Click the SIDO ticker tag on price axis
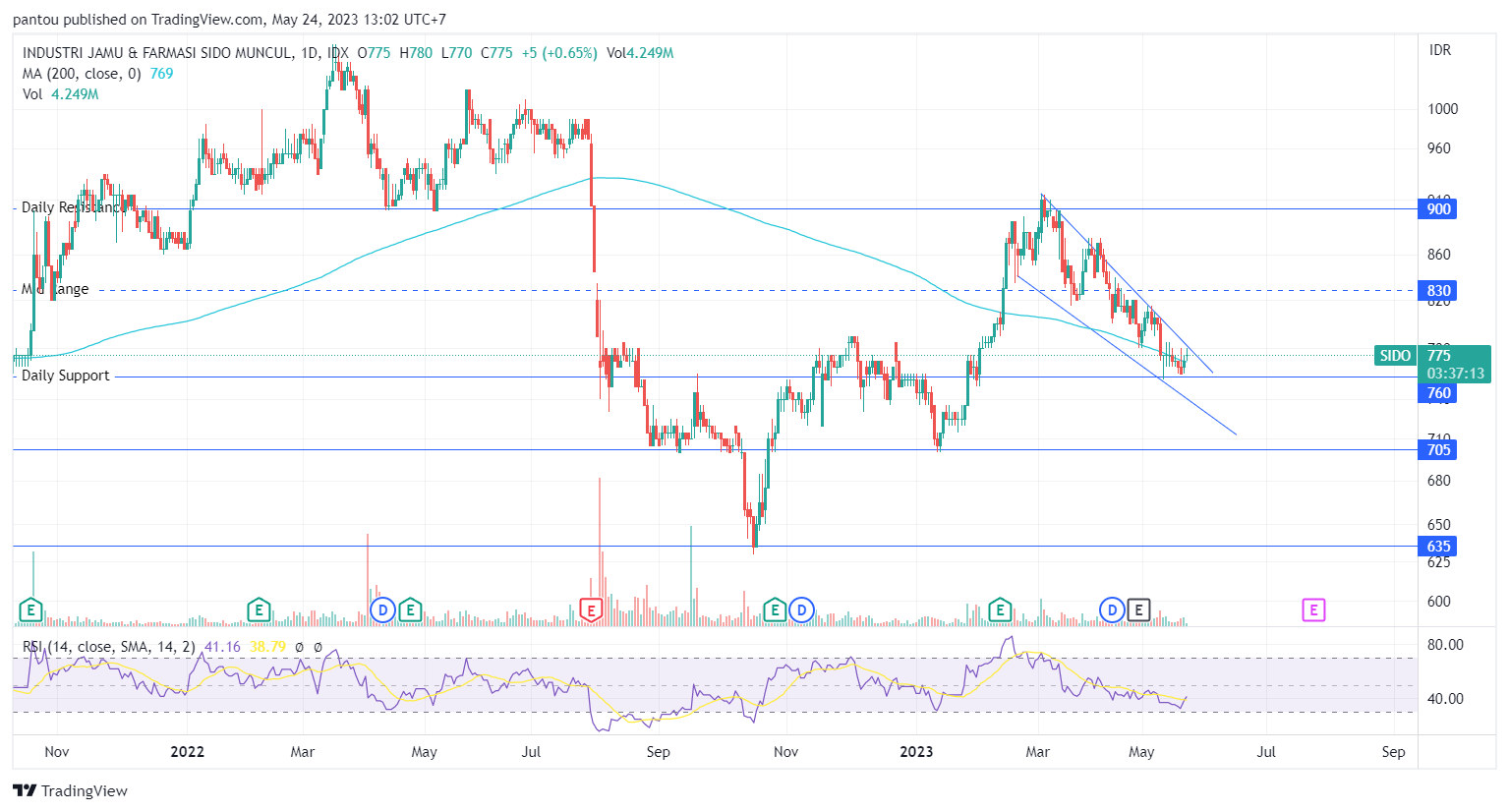Image resolution: width=1509 pixels, height=812 pixels. [1395, 356]
